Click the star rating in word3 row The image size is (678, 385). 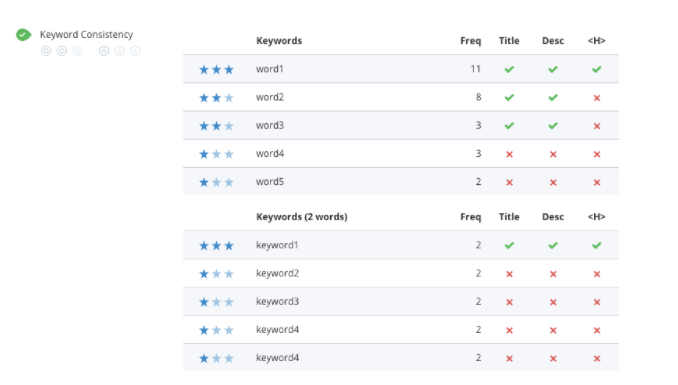tap(216, 126)
